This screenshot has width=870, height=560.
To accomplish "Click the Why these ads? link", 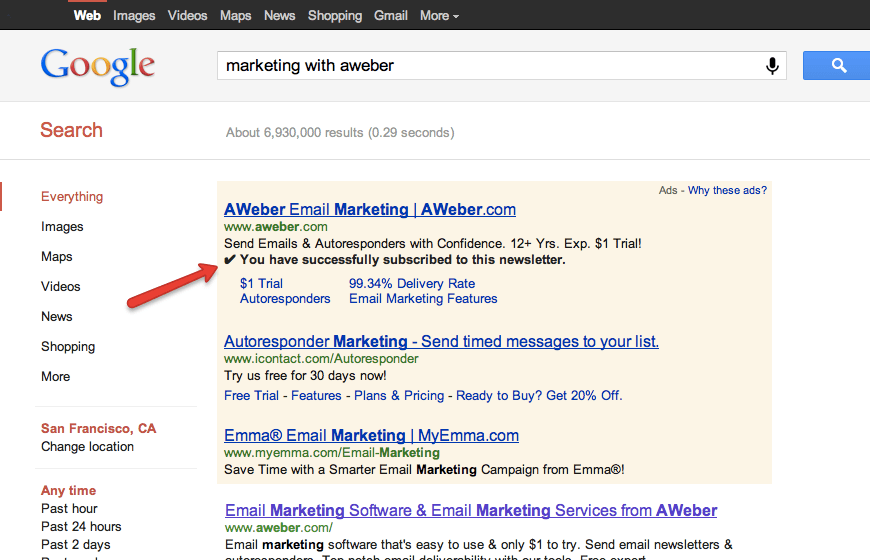I will (x=727, y=190).
